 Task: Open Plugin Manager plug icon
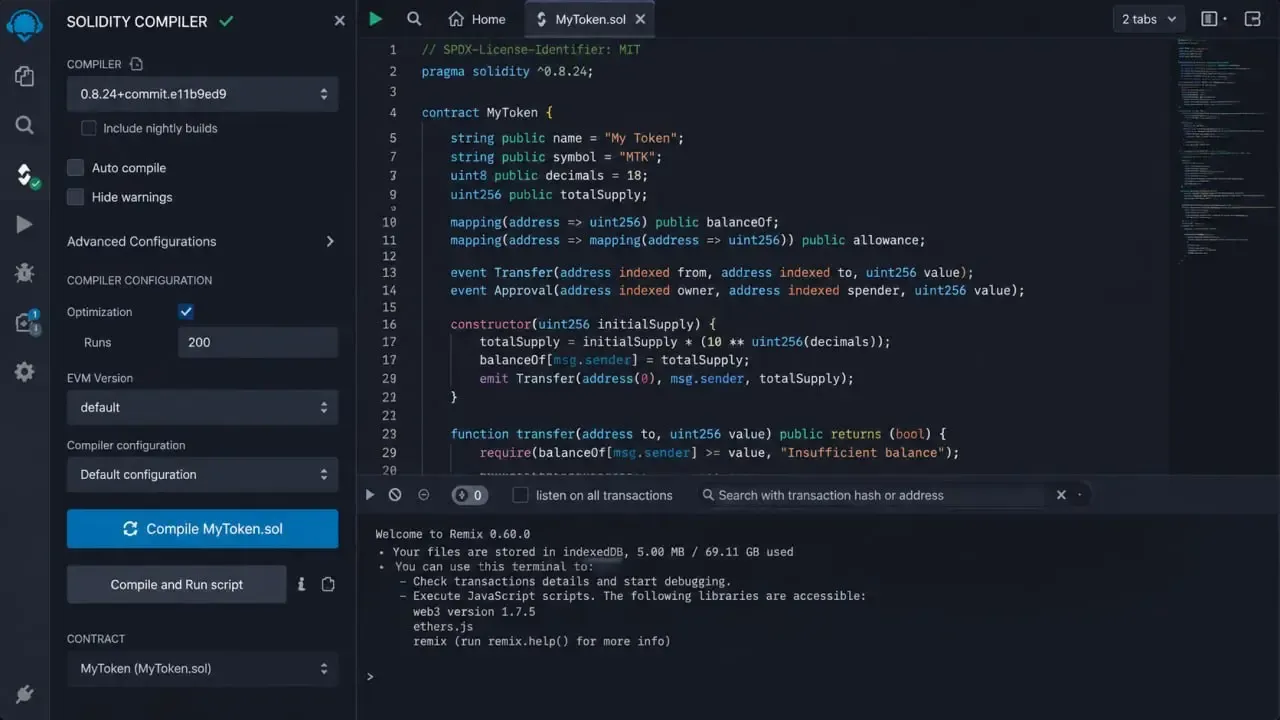(25, 694)
